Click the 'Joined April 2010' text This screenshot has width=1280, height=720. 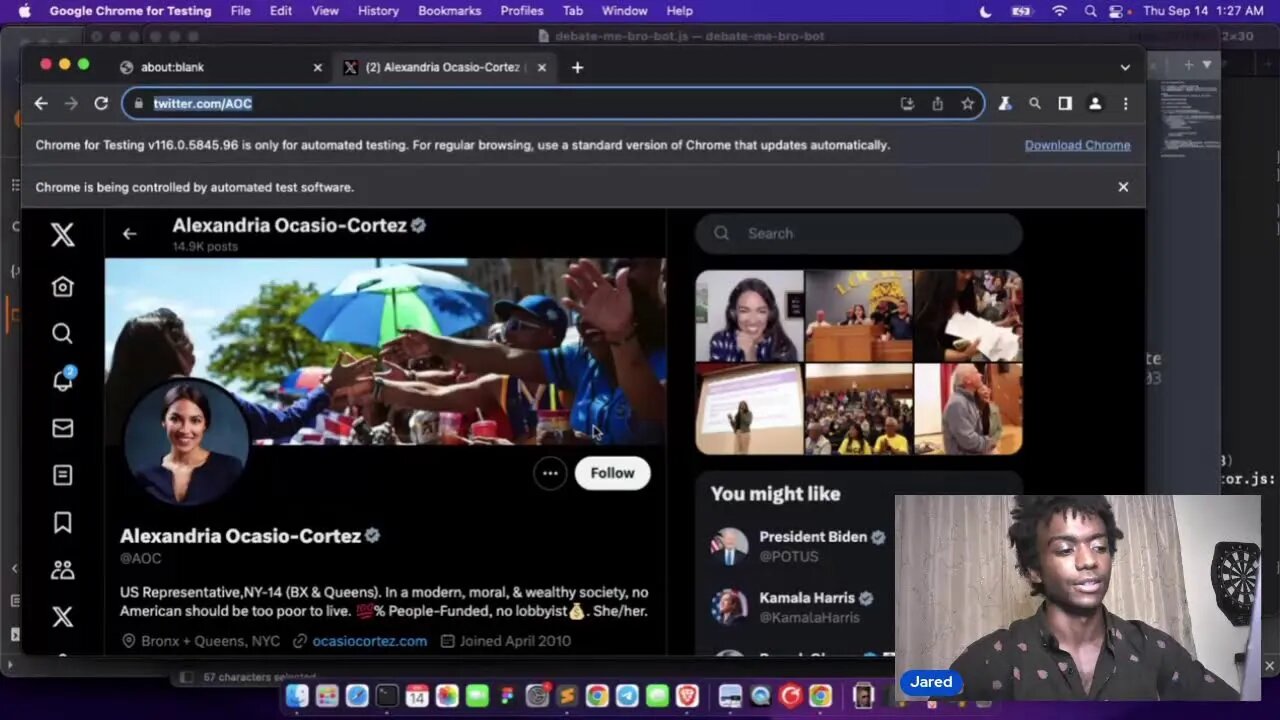515,641
